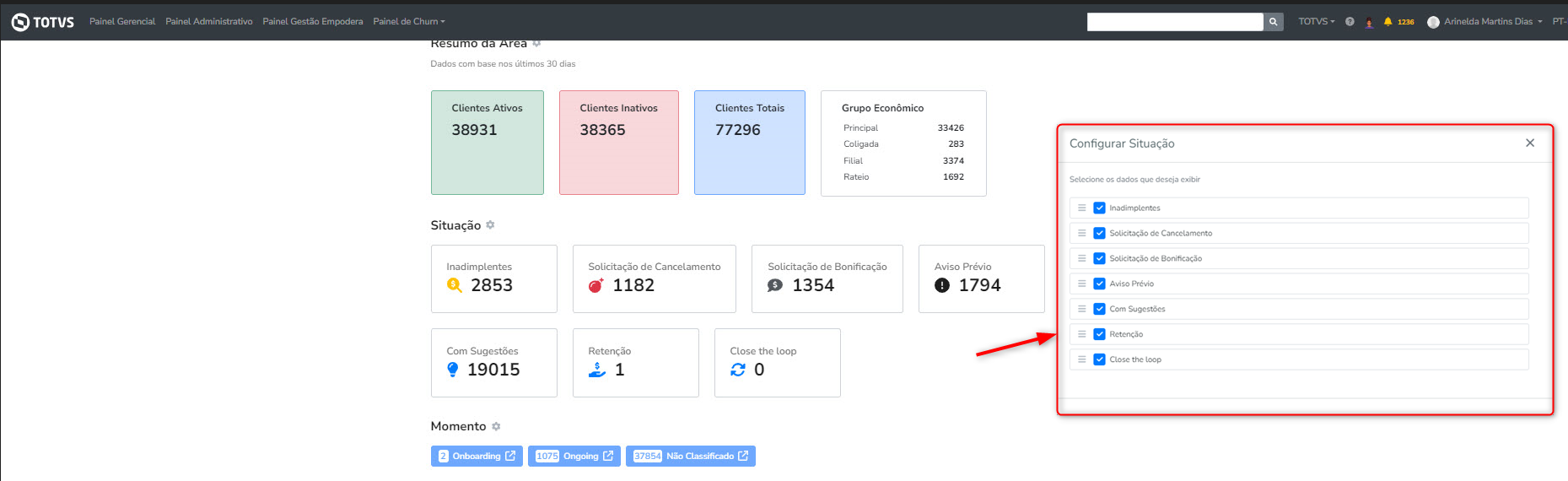Close the Configurar Situação dialog
This screenshot has width=1568, height=481.
(1530, 143)
